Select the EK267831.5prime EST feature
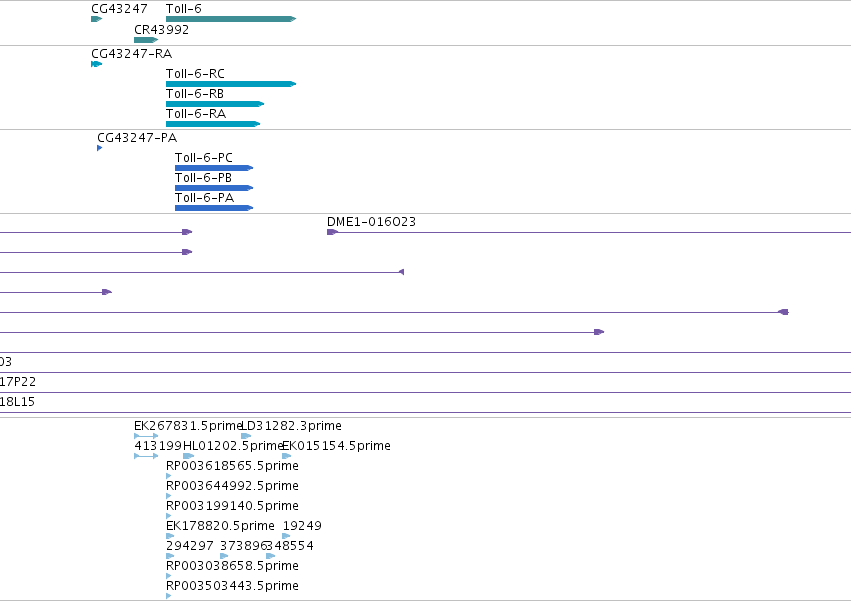851x601 pixels. click(x=146, y=436)
